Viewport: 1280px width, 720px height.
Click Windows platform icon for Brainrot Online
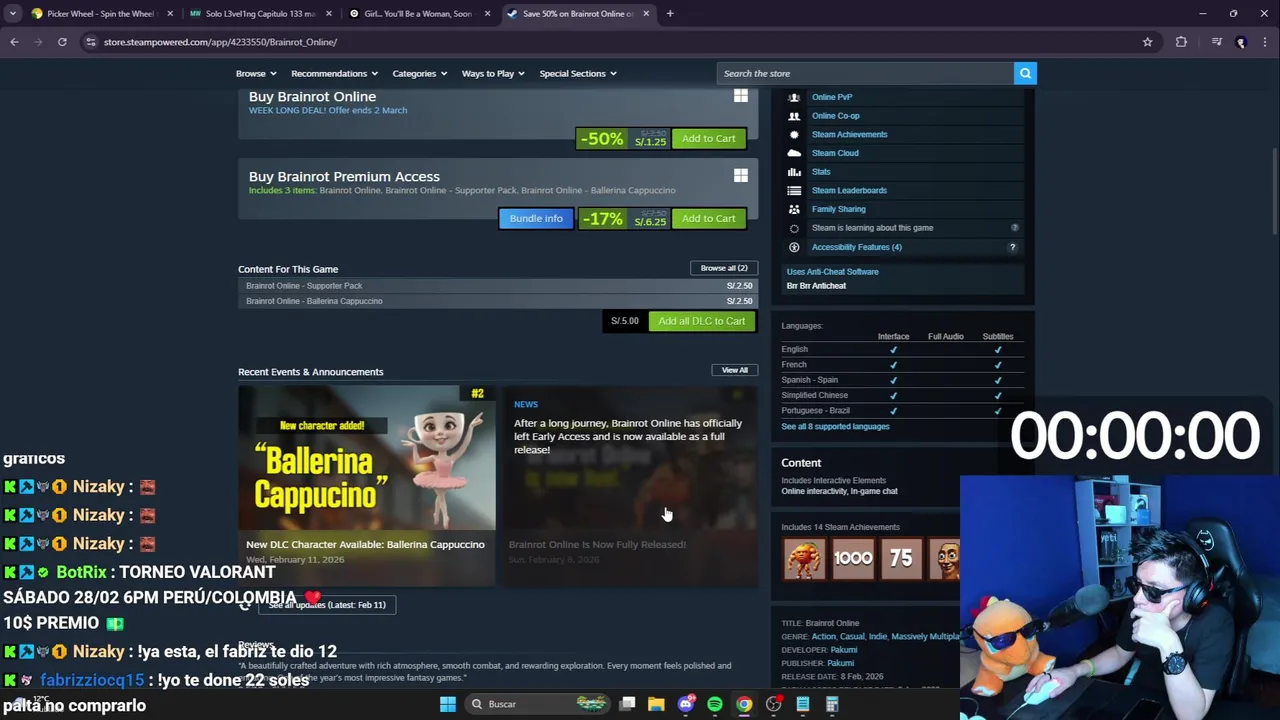tap(741, 96)
